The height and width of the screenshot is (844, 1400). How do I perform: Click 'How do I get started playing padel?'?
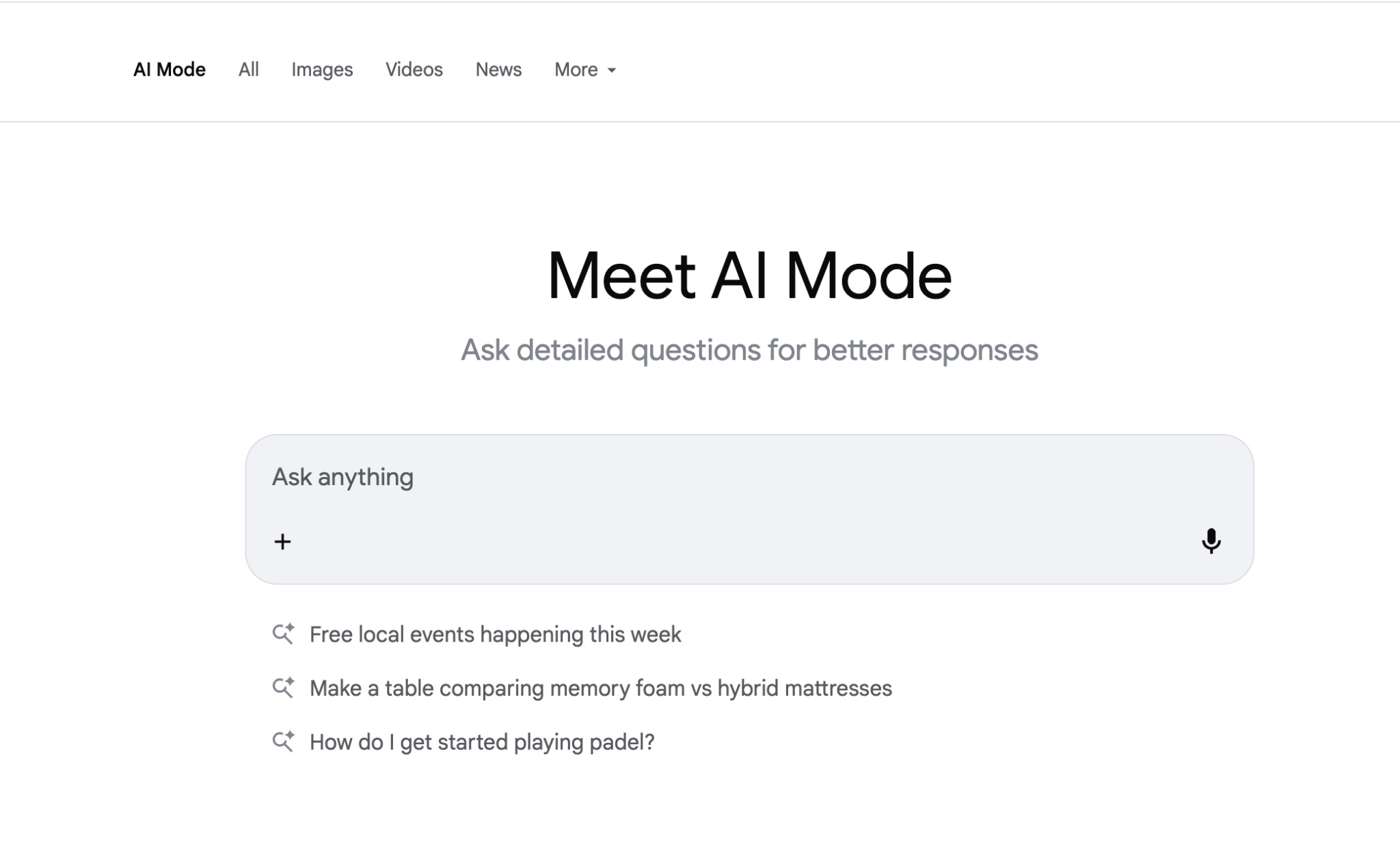(x=481, y=741)
